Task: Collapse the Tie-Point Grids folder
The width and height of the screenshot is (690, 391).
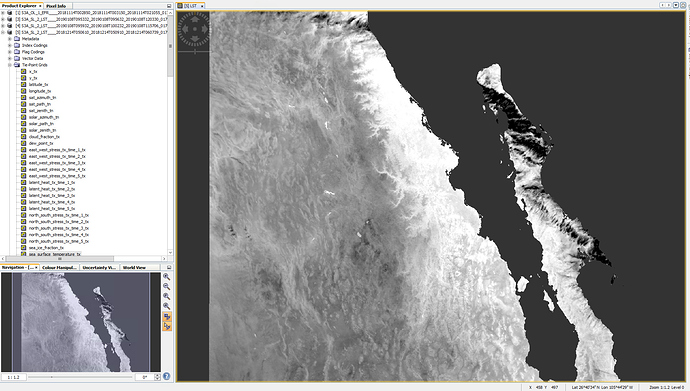Action: tap(10, 65)
